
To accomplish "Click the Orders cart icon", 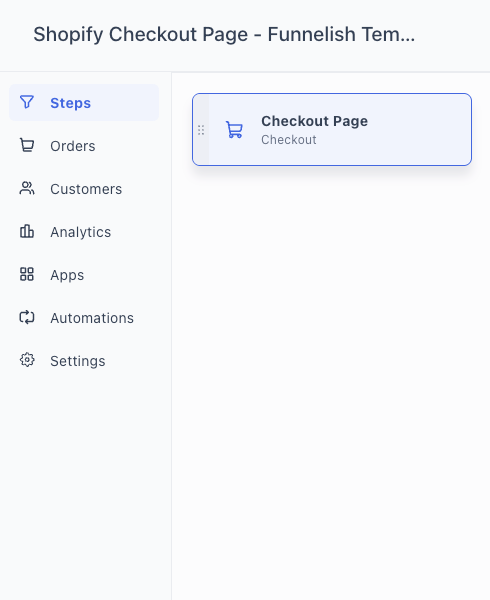I will tap(27, 145).
